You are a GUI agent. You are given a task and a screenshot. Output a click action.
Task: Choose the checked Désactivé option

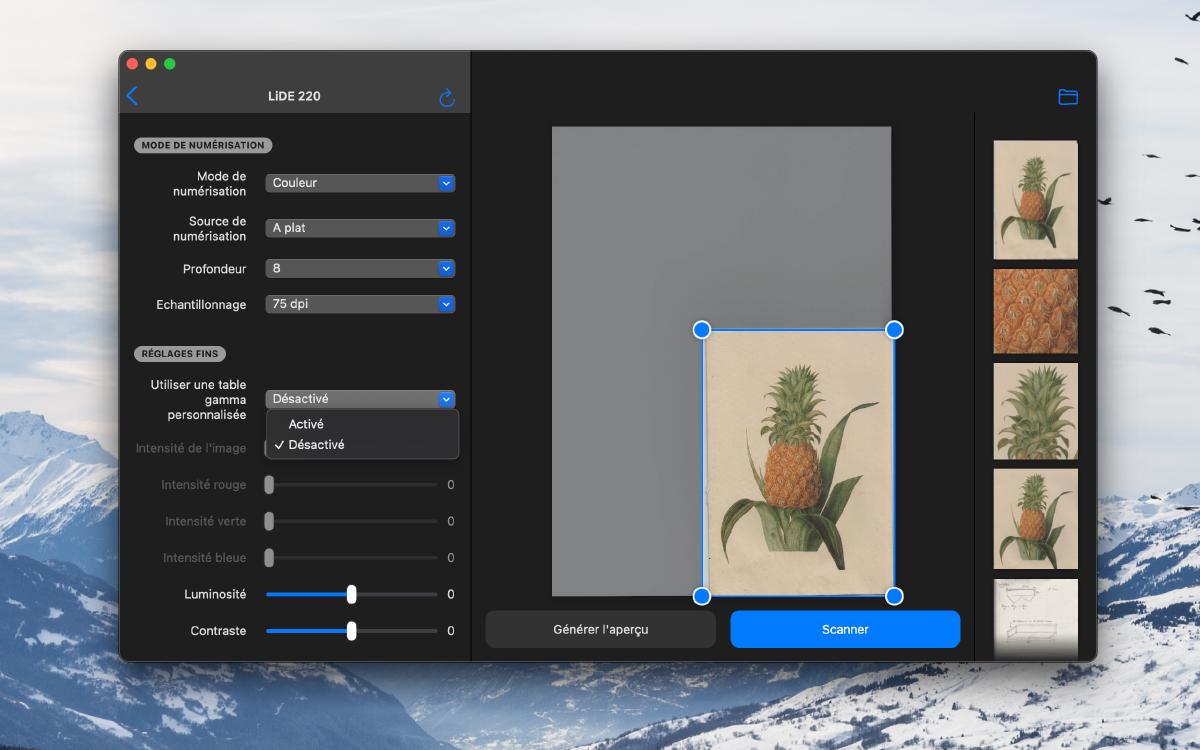click(x=316, y=445)
